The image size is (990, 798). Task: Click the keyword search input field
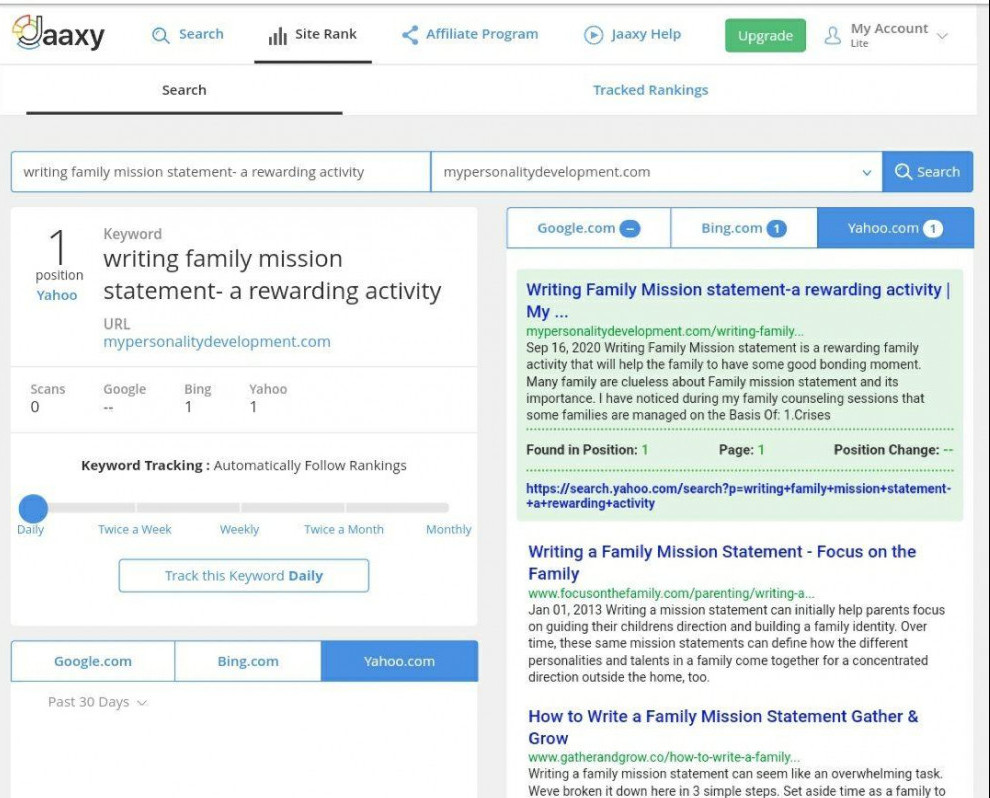click(221, 172)
